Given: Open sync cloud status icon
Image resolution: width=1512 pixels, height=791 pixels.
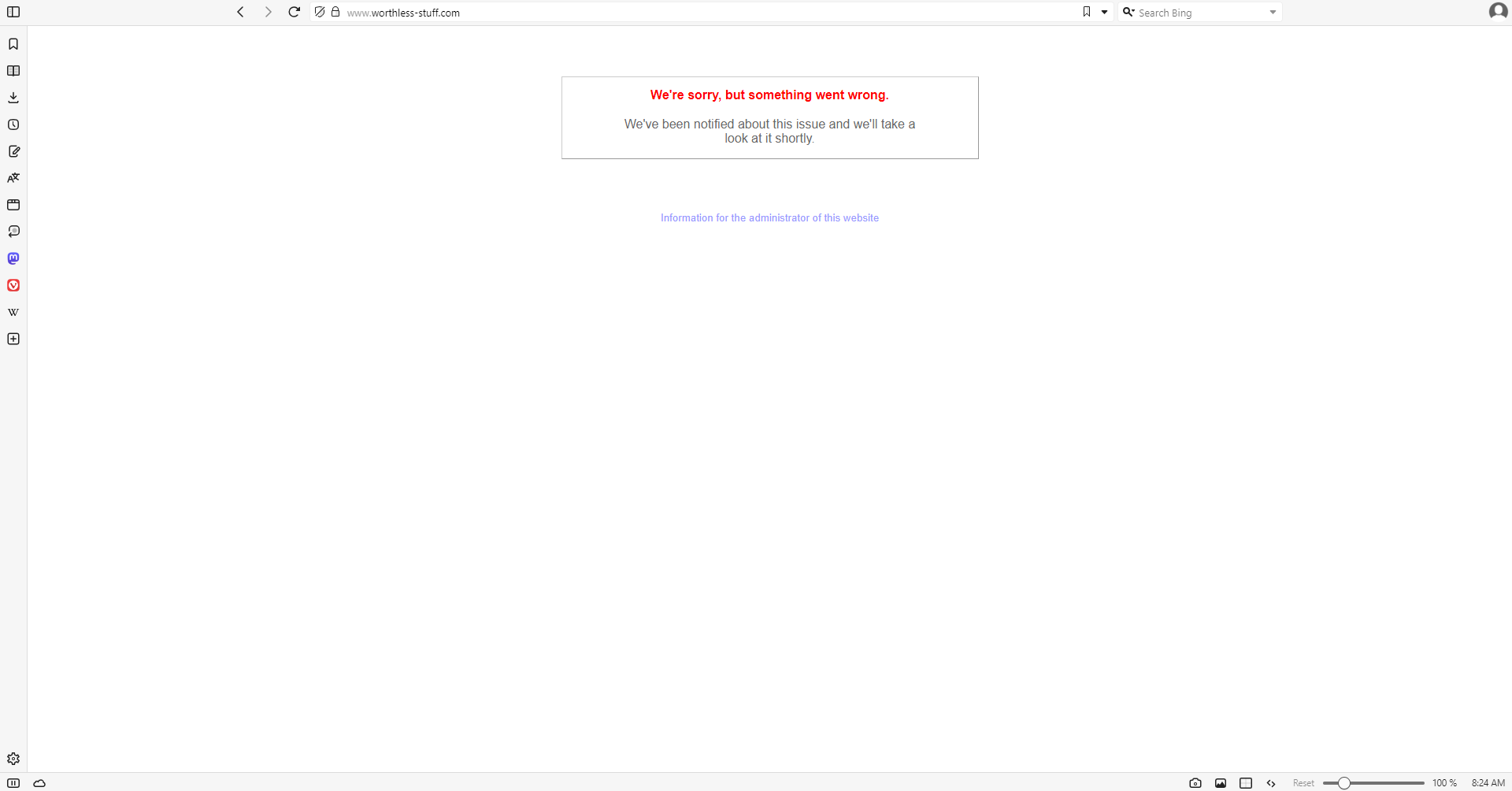Looking at the screenshot, I should point(39,783).
